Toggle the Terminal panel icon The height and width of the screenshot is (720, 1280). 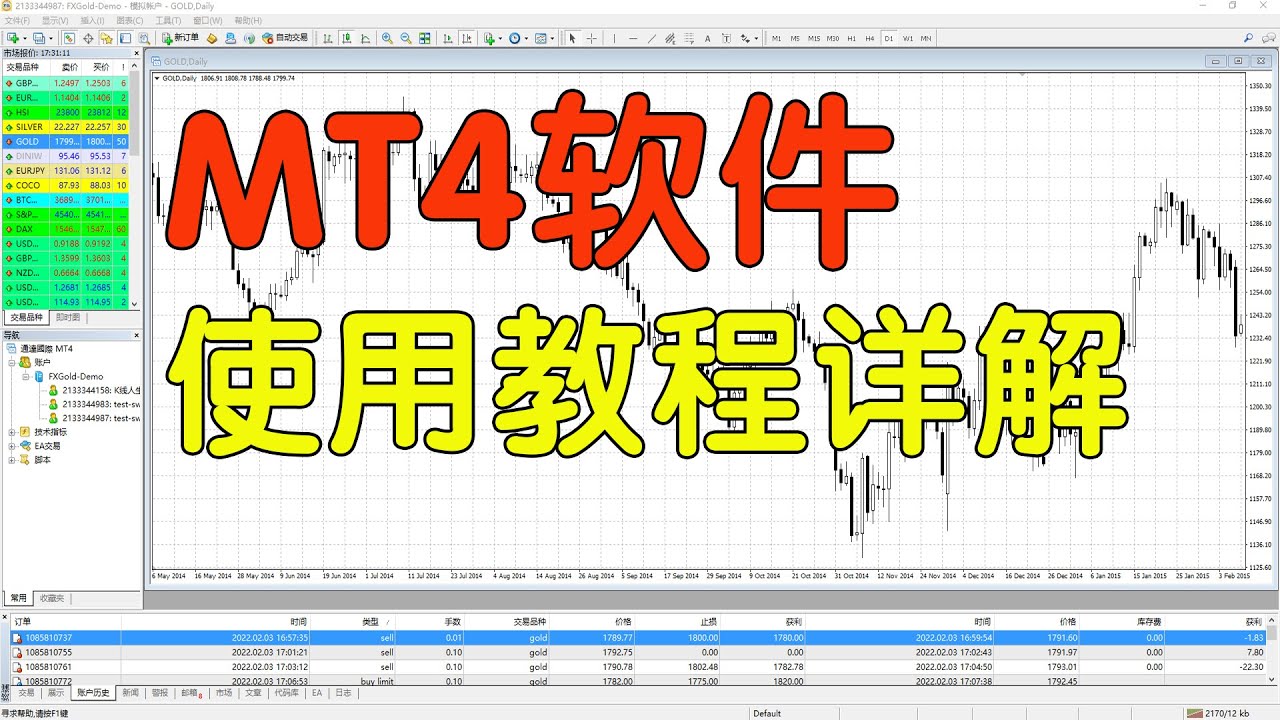pyautogui.click(x=125, y=38)
